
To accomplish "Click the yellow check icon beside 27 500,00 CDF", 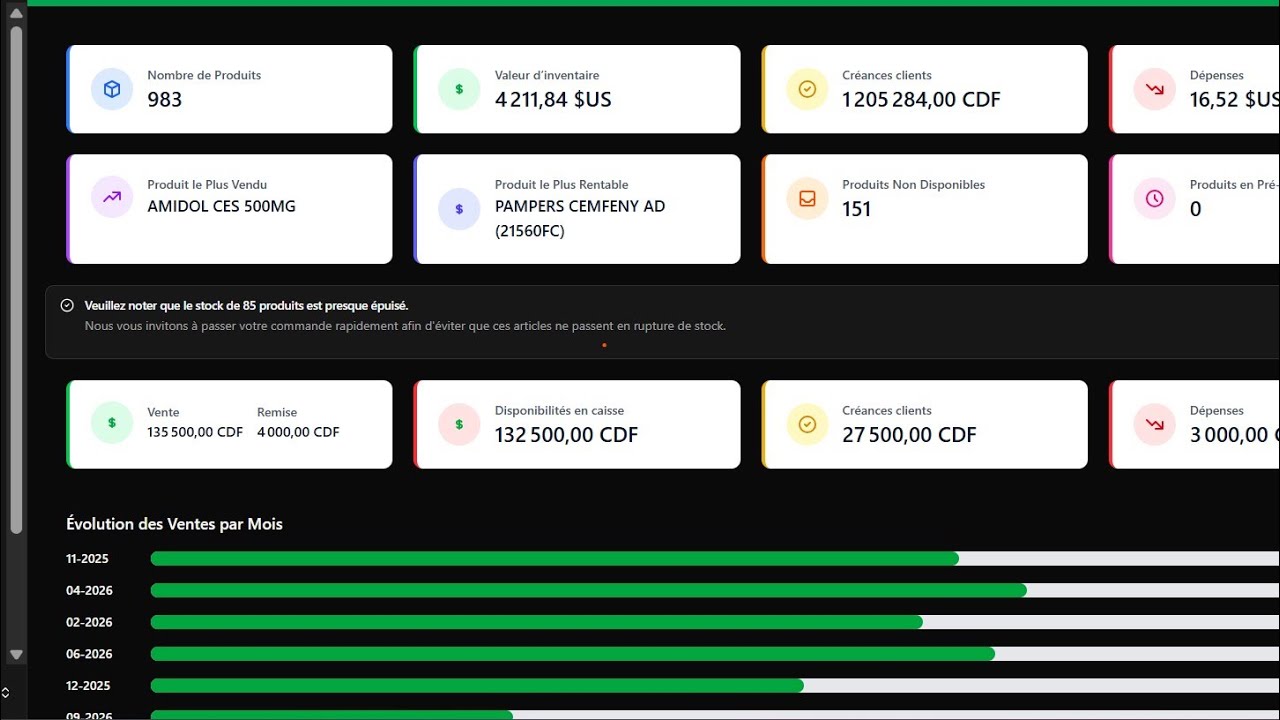I will tap(807, 424).
